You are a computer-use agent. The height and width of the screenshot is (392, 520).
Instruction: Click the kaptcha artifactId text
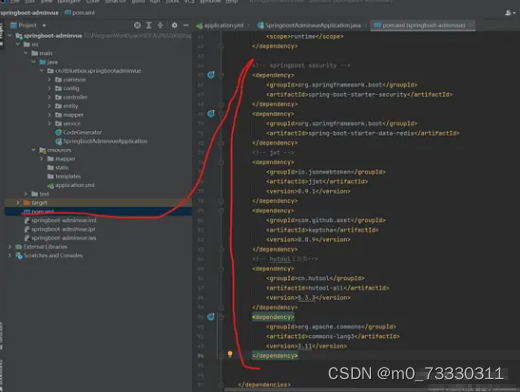(x=321, y=230)
